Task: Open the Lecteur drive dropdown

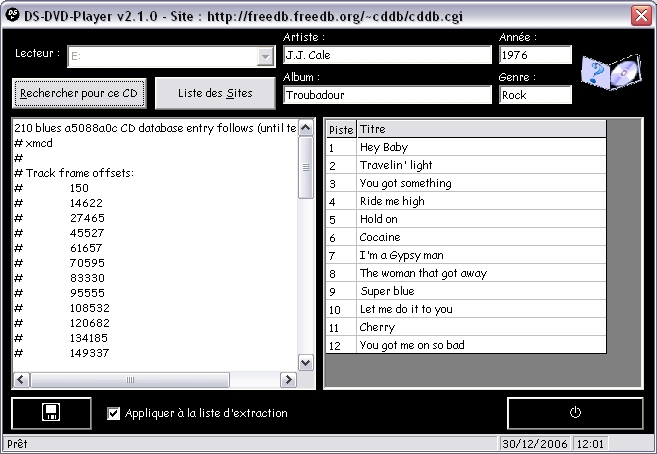Action: point(265,57)
